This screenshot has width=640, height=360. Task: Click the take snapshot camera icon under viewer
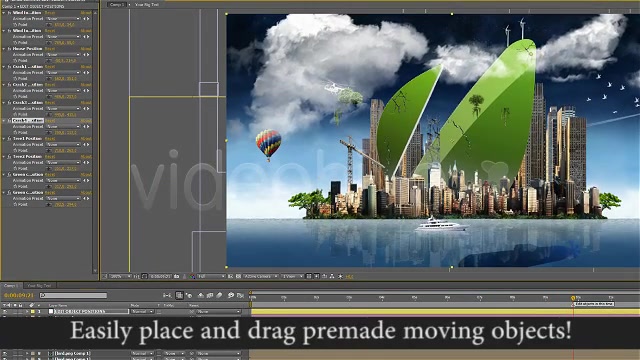[177, 276]
